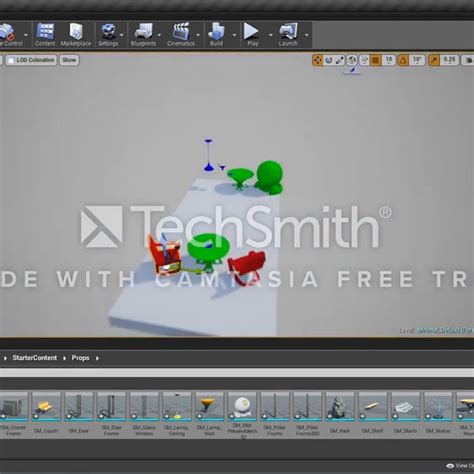Screen dimensions: 474x474
Task: Open the Build options dropdown arrow
Action: coord(234,35)
